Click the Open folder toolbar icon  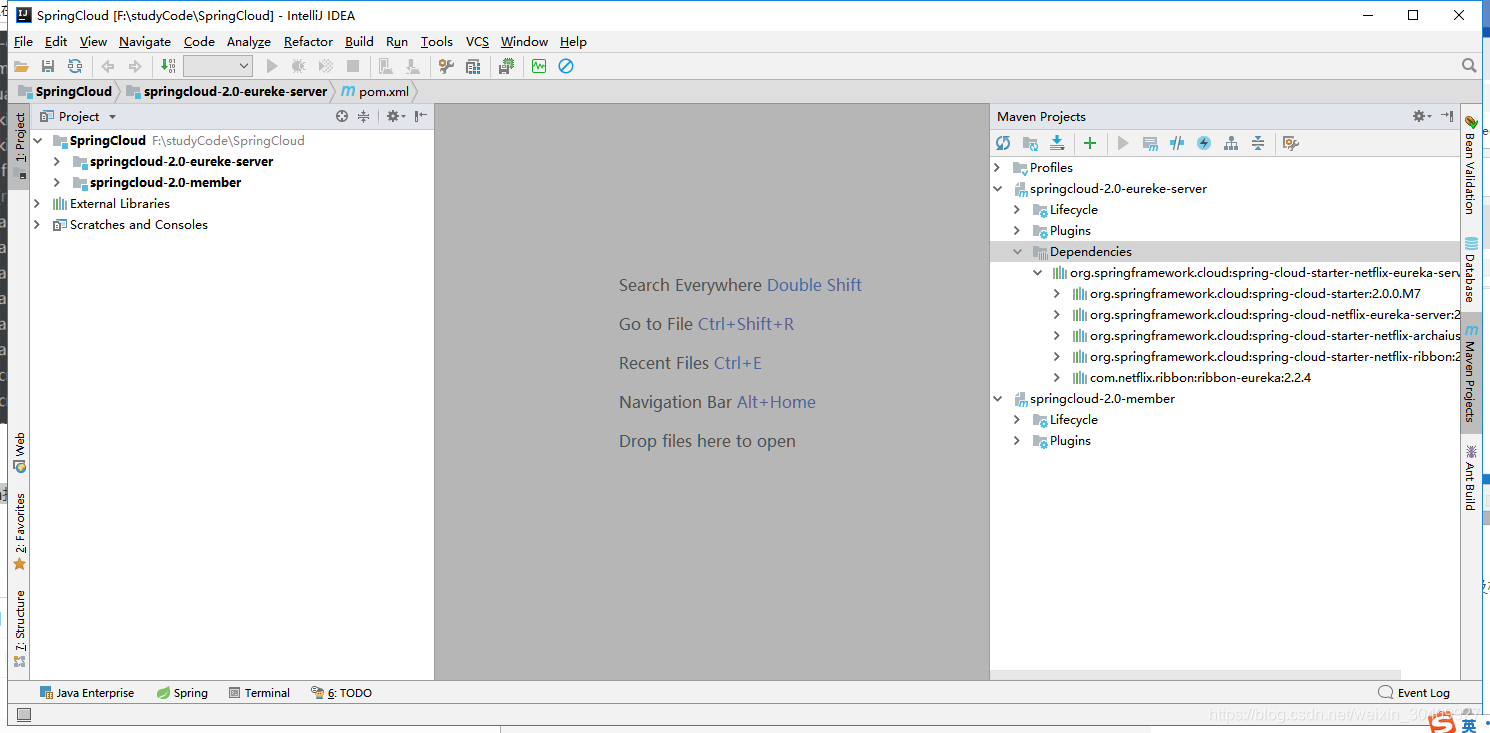coord(20,66)
